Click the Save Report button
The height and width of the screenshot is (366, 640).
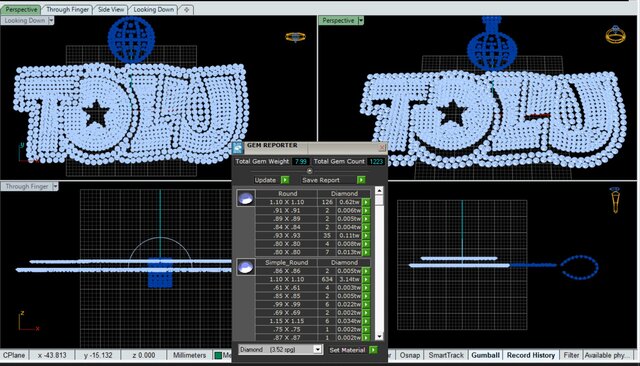[321, 180]
